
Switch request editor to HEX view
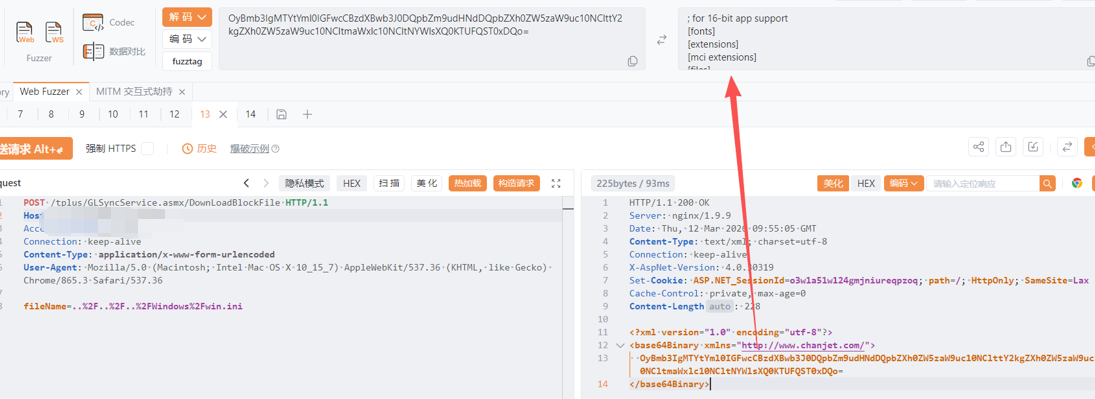point(351,183)
